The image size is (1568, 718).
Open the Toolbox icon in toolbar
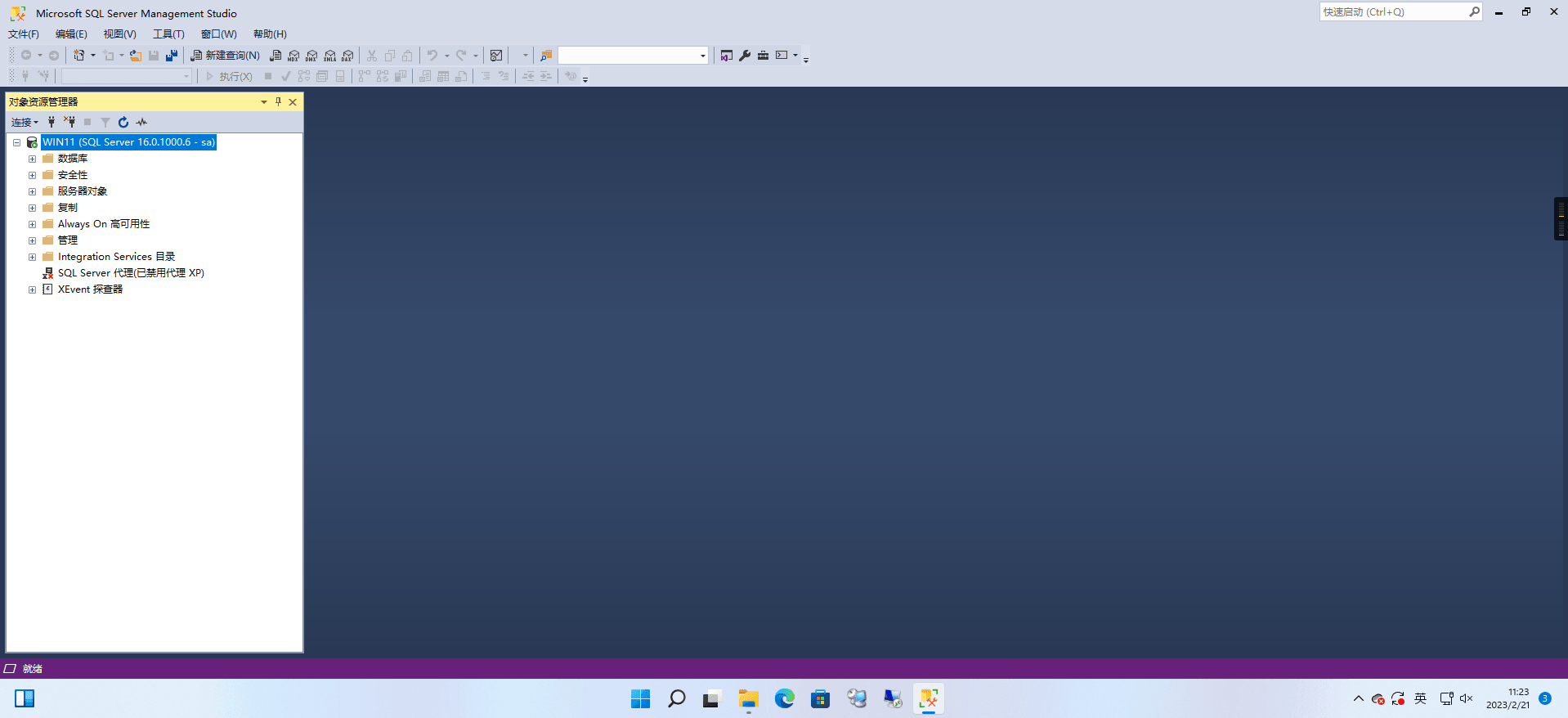coord(763,56)
